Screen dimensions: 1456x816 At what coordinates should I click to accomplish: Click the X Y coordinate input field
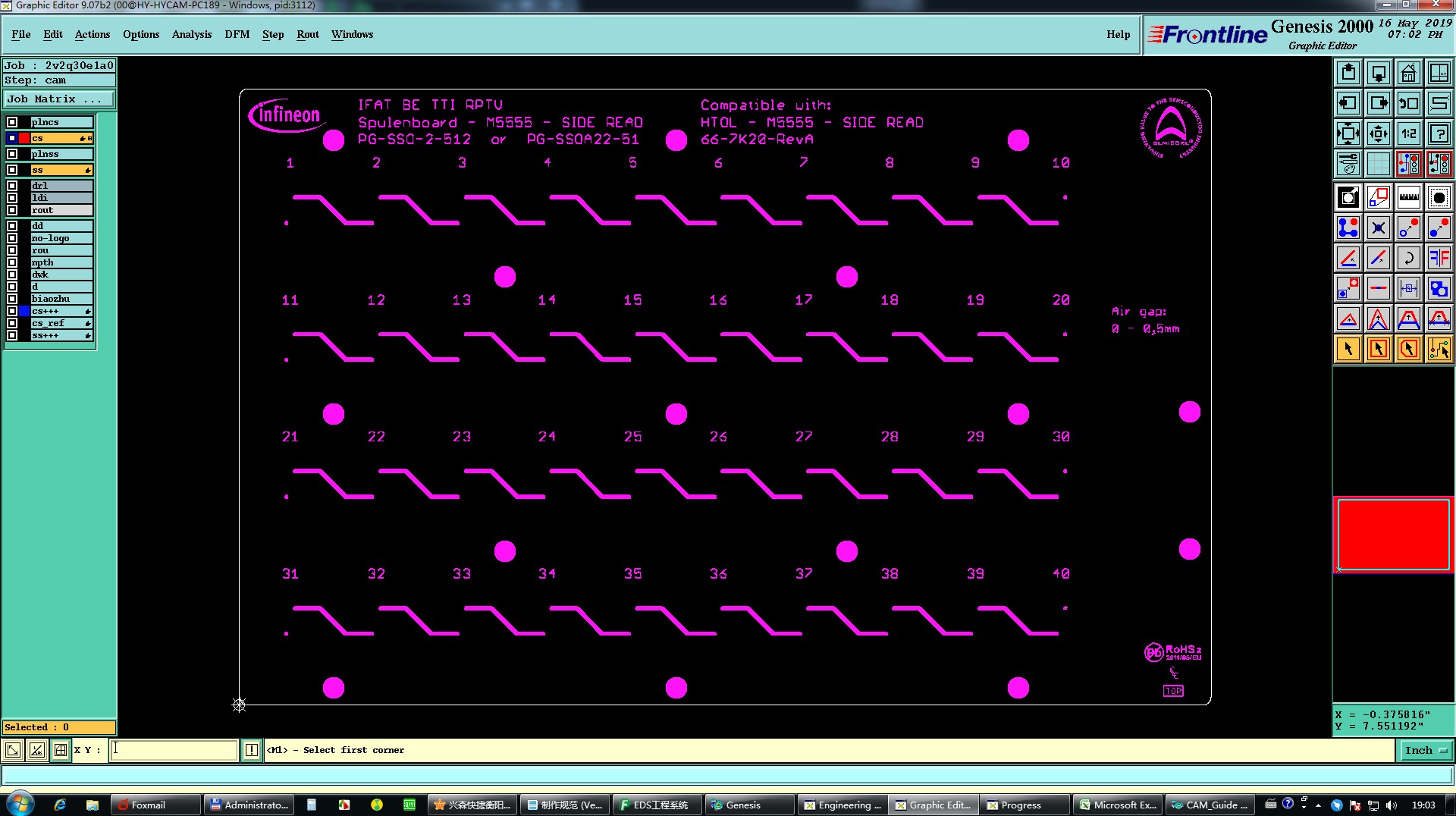click(174, 750)
